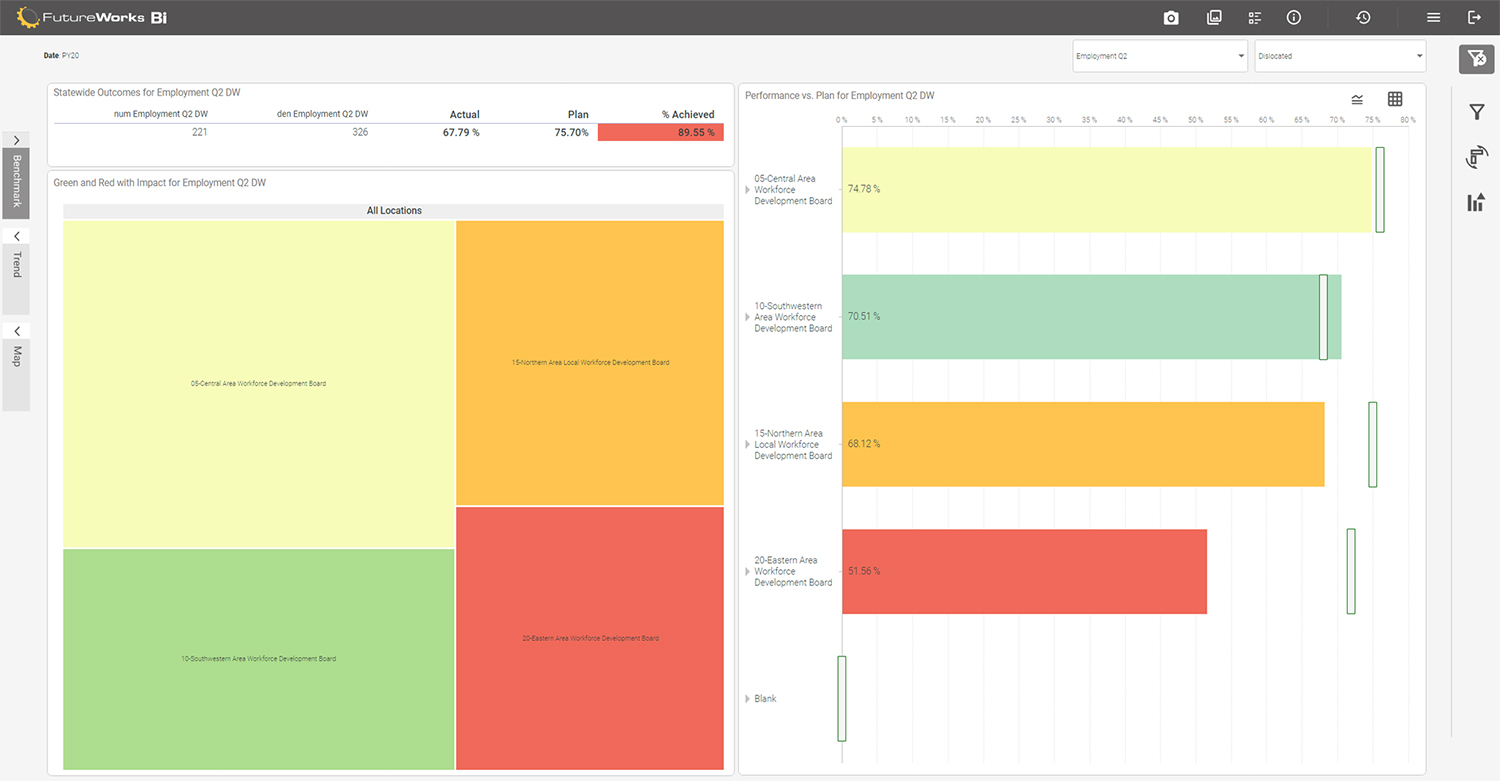The image size is (1500, 781).
Task: Click the rotate chart icon on the right
Action: point(1476,156)
